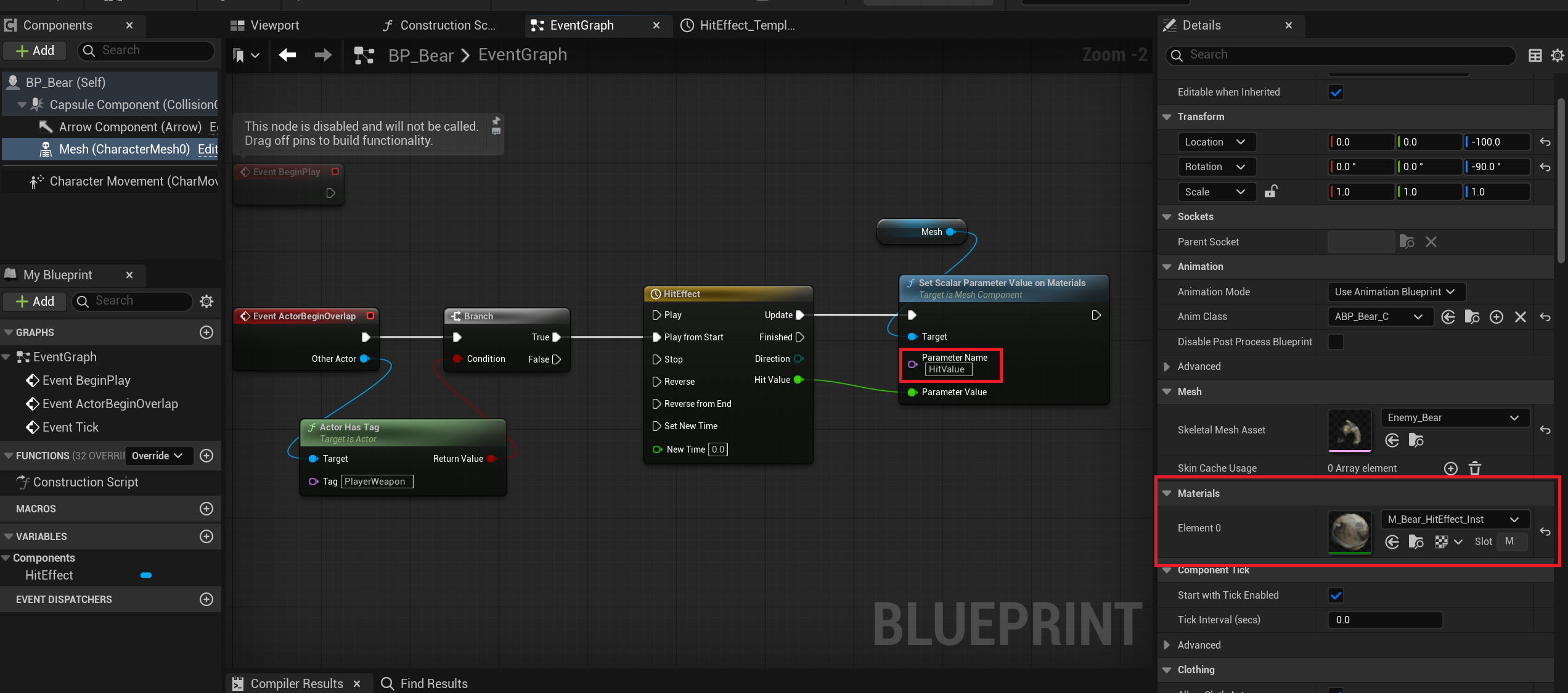
Task: Click the back navigation arrow in EventGraph
Action: click(x=287, y=55)
